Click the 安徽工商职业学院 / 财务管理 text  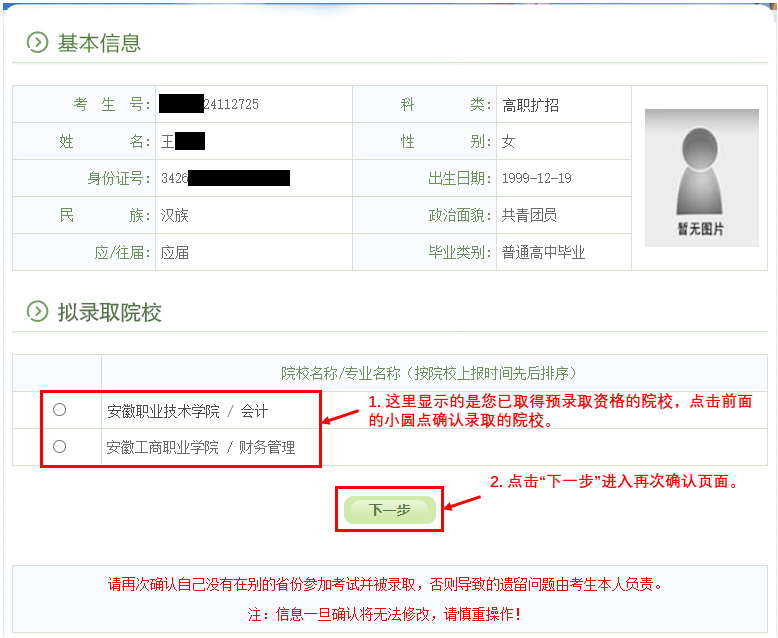click(x=200, y=447)
